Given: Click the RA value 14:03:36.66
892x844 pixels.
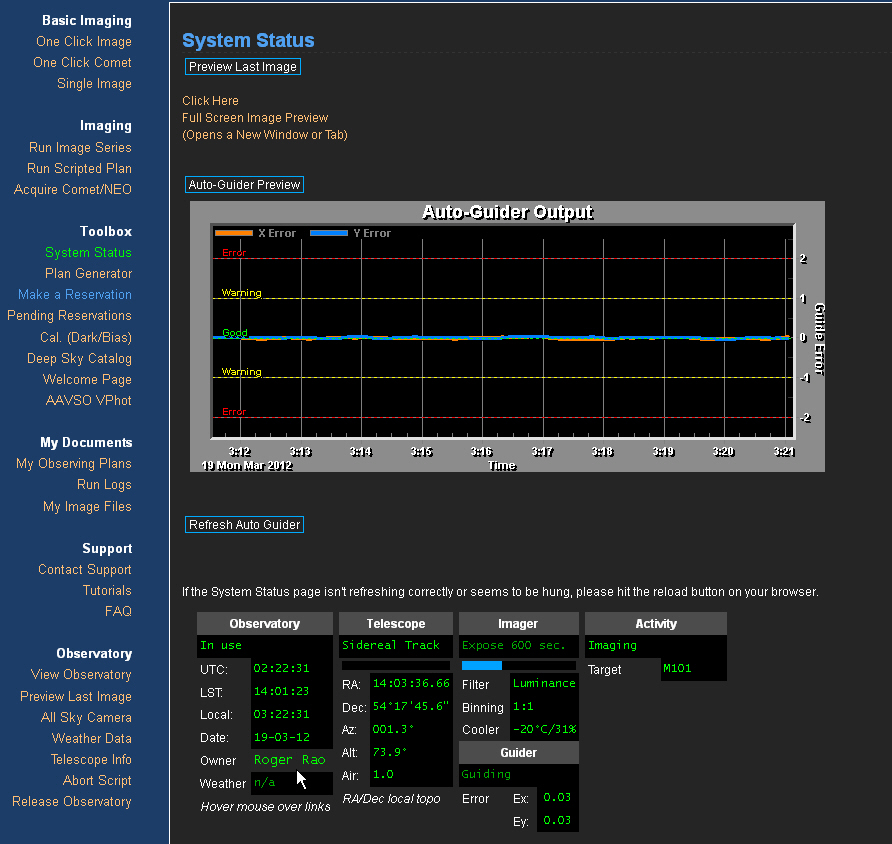Looking at the screenshot, I should (x=411, y=683).
